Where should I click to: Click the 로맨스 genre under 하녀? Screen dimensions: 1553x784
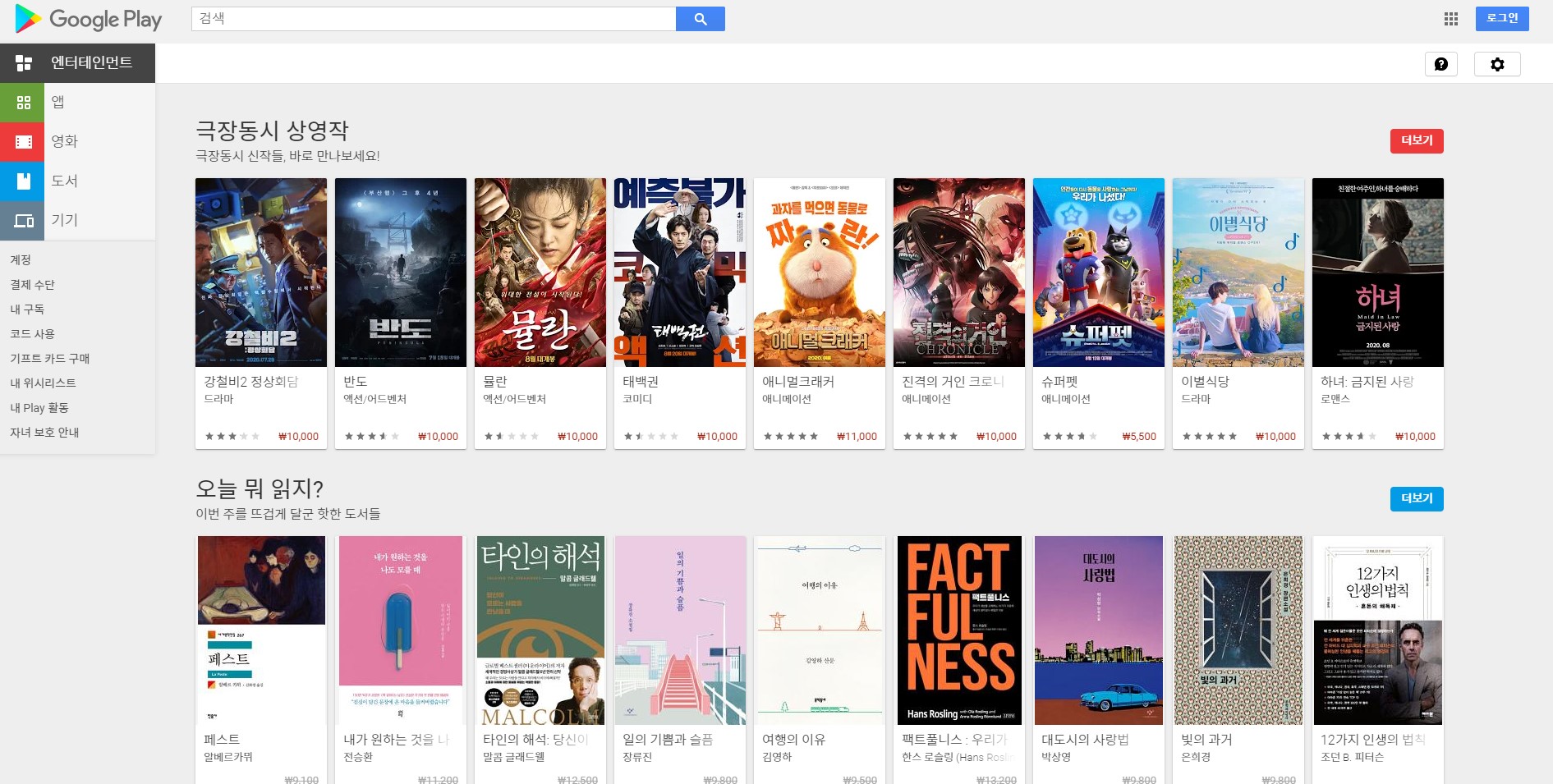(x=1335, y=399)
